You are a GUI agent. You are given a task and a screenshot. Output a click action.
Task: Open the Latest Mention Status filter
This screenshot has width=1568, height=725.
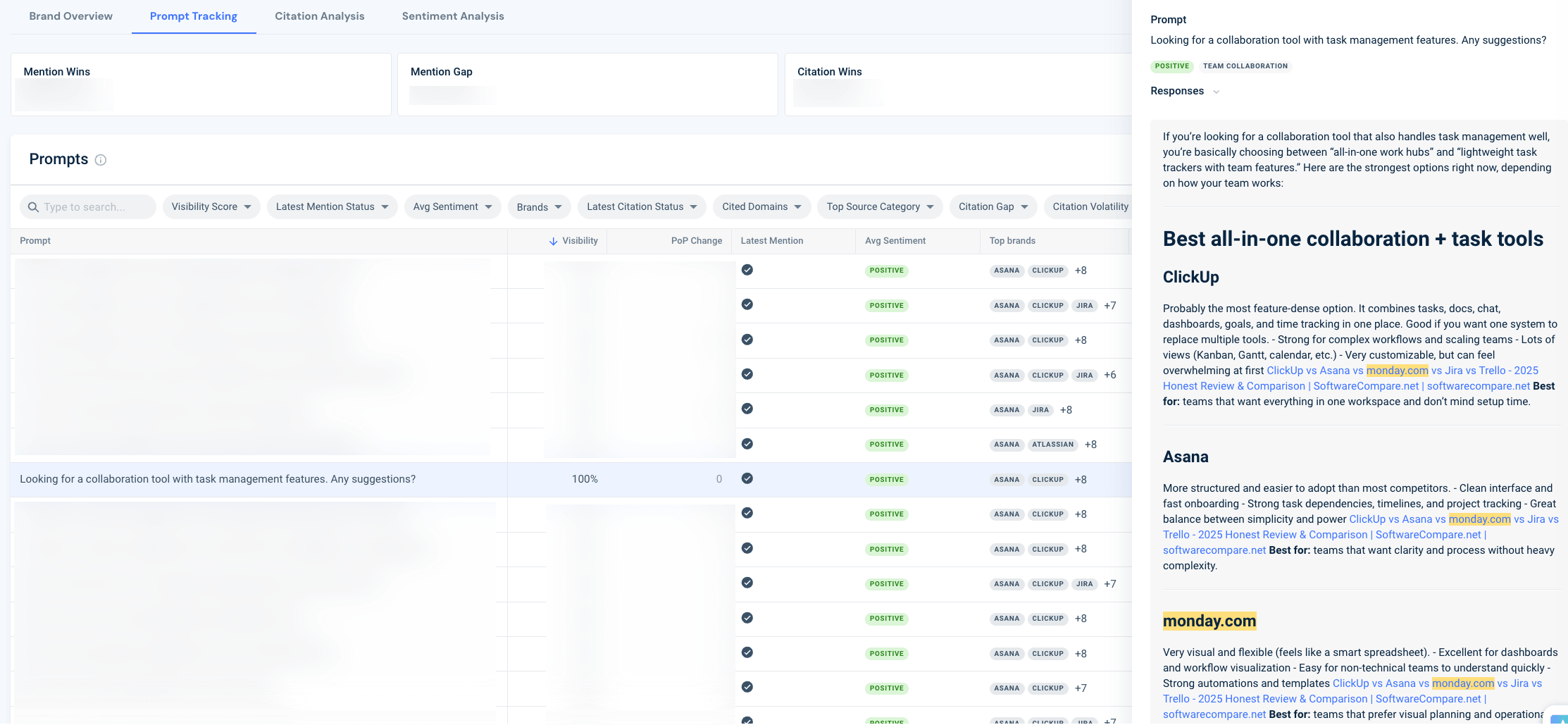332,206
